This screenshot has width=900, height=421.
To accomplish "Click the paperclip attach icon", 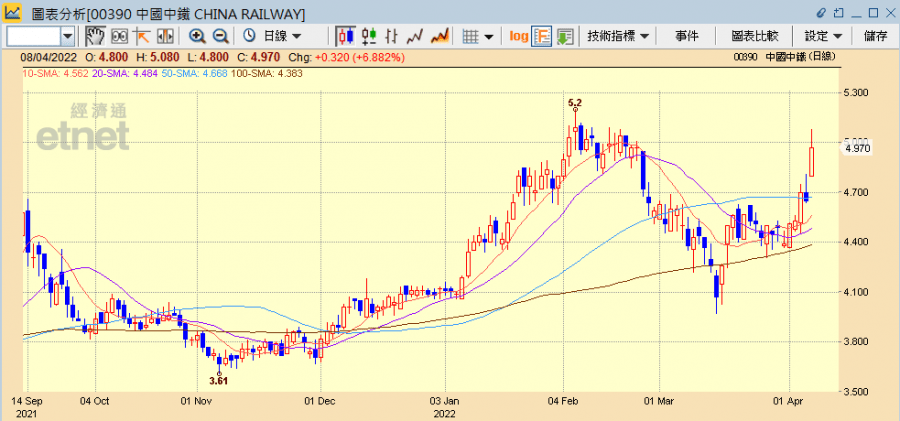I will click(821, 11).
